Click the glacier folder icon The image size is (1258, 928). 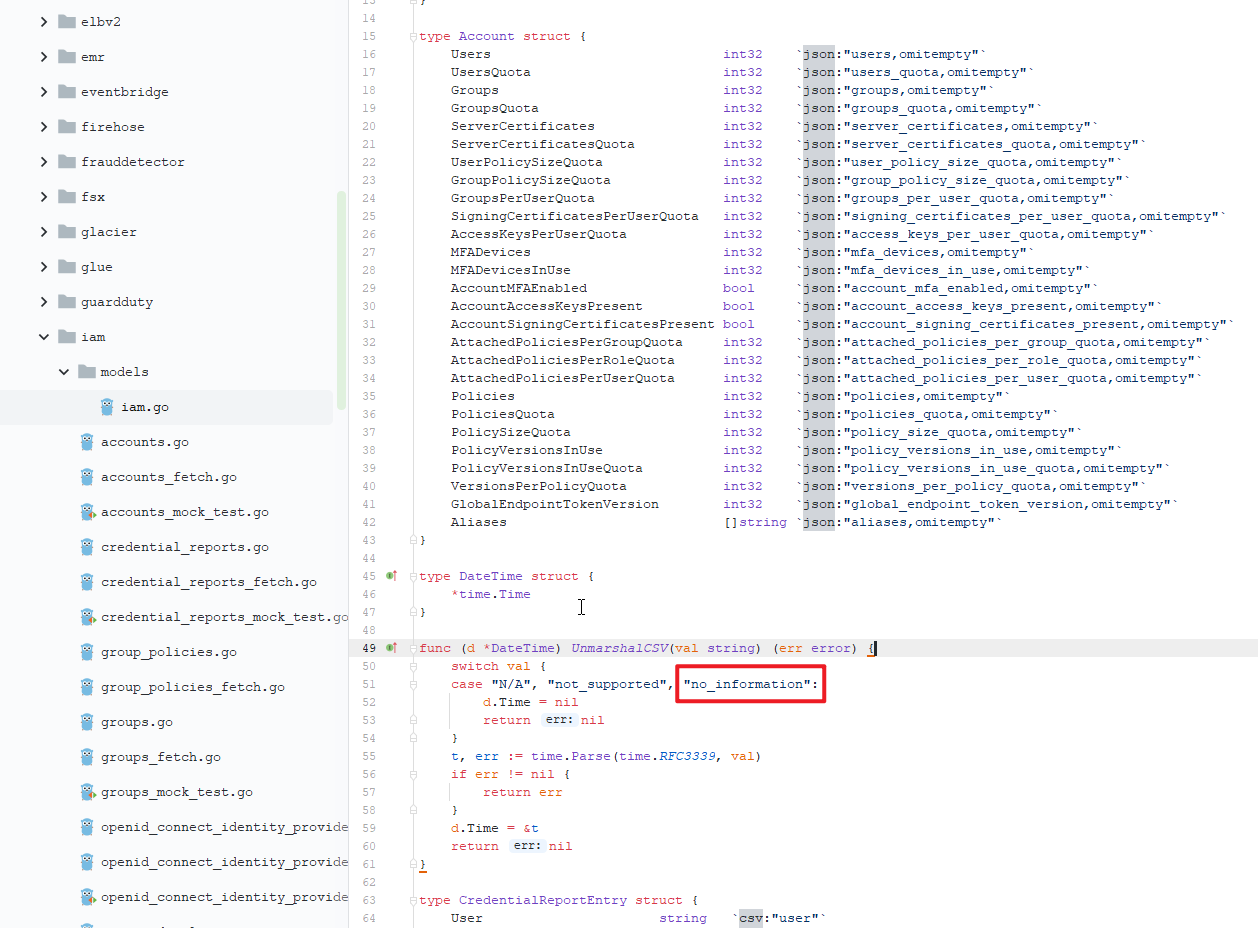67,232
